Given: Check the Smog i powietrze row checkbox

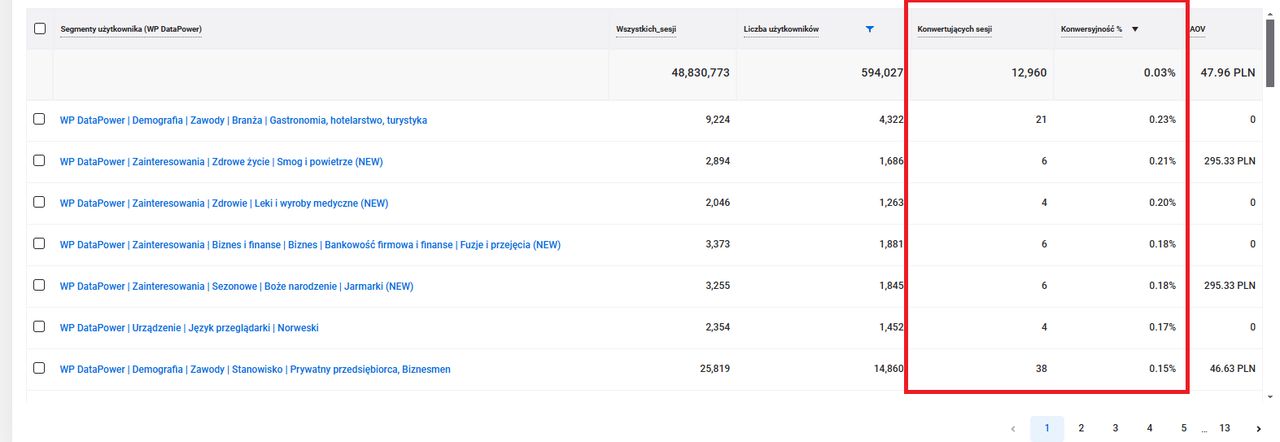Looking at the screenshot, I should pos(40,160).
